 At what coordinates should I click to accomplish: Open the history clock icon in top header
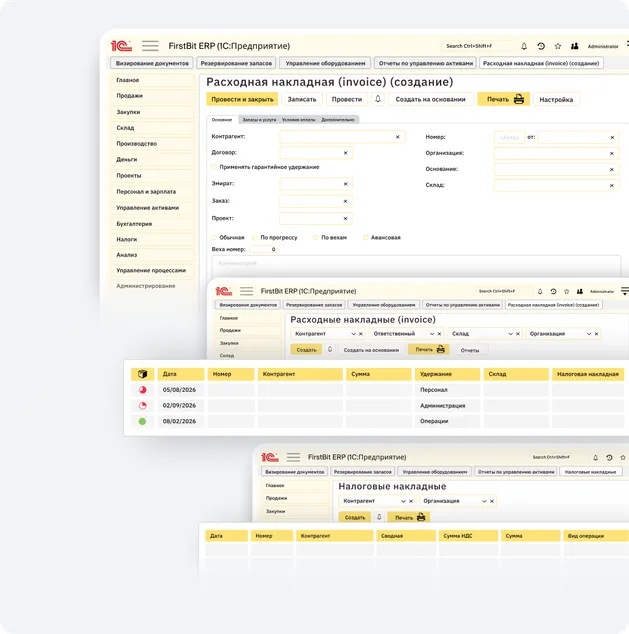click(x=541, y=46)
